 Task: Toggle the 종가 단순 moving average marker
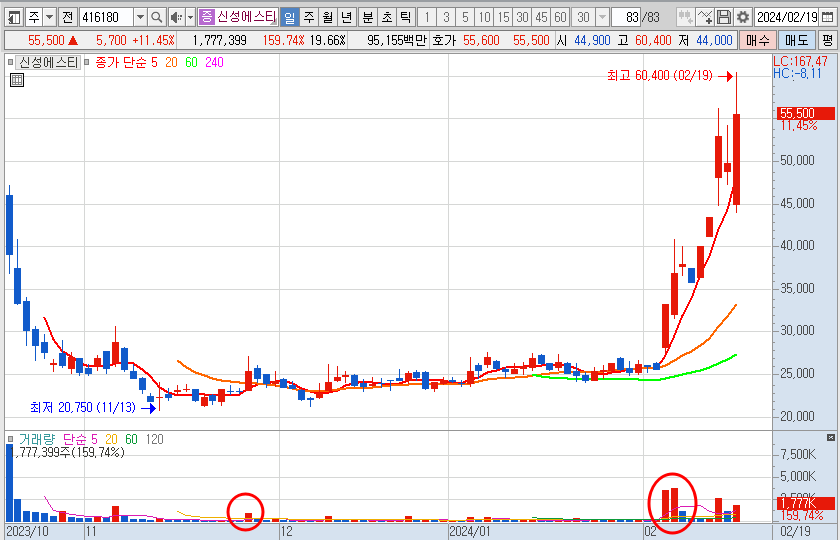click(87, 63)
